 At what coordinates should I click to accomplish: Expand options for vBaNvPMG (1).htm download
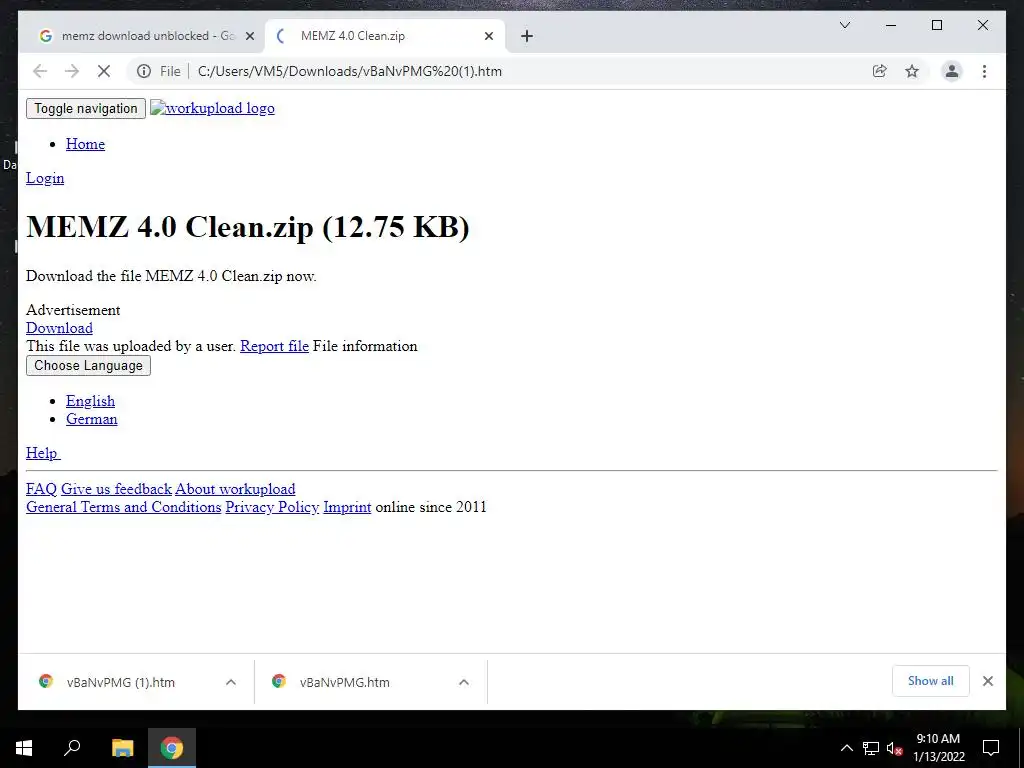pyautogui.click(x=231, y=682)
